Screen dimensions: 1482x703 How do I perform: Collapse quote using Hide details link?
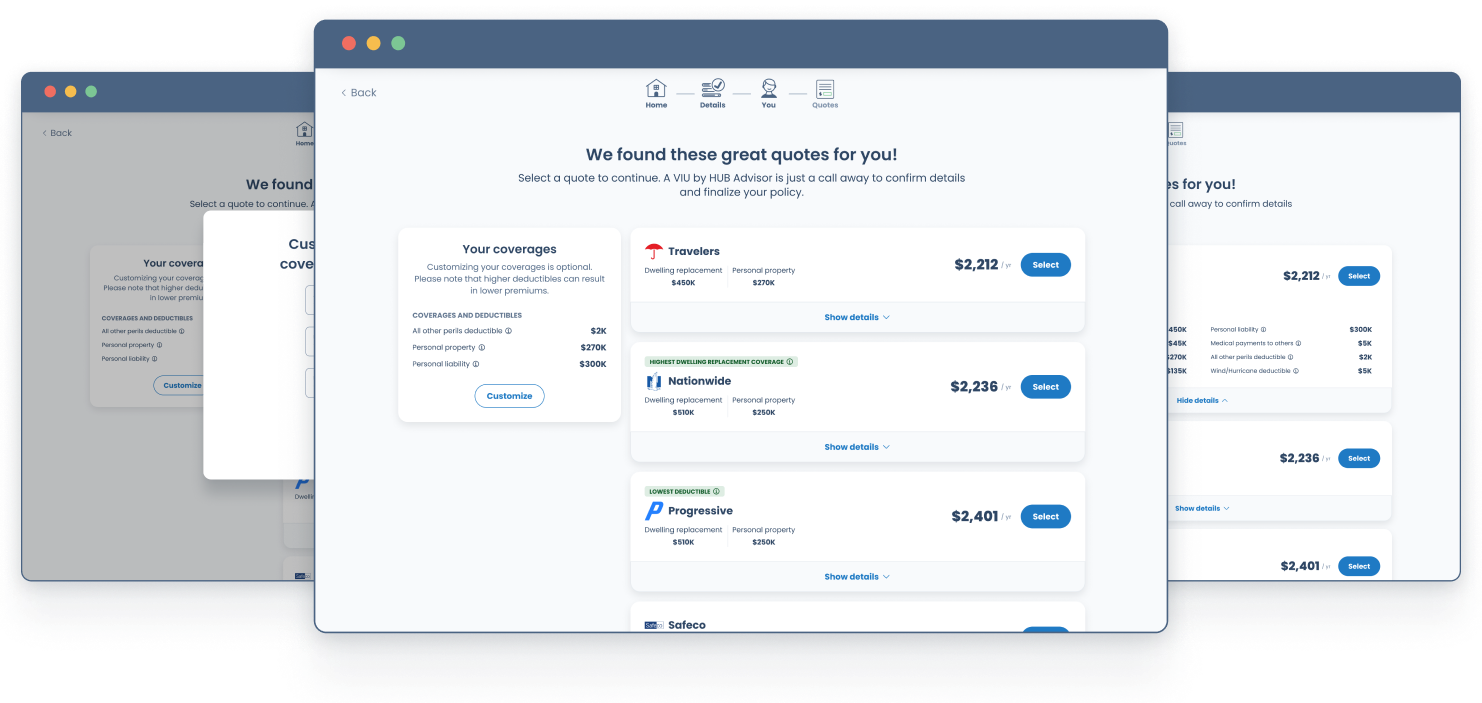click(1202, 400)
